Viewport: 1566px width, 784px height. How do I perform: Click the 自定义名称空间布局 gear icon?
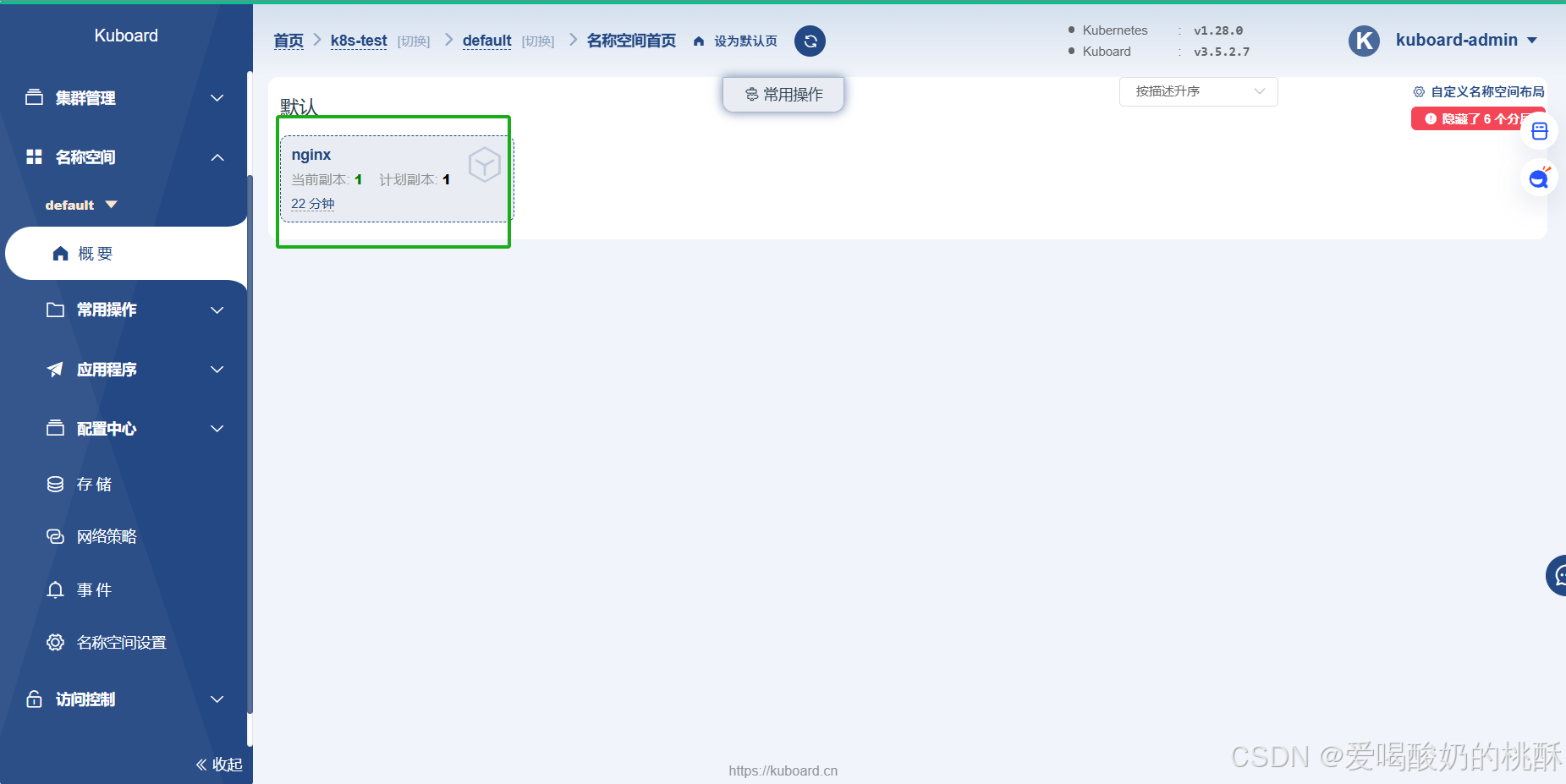[x=1419, y=91]
